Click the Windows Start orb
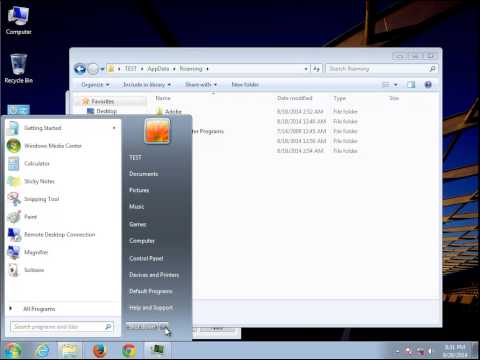Image resolution: width=480 pixels, height=360 pixels. coord(13,350)
